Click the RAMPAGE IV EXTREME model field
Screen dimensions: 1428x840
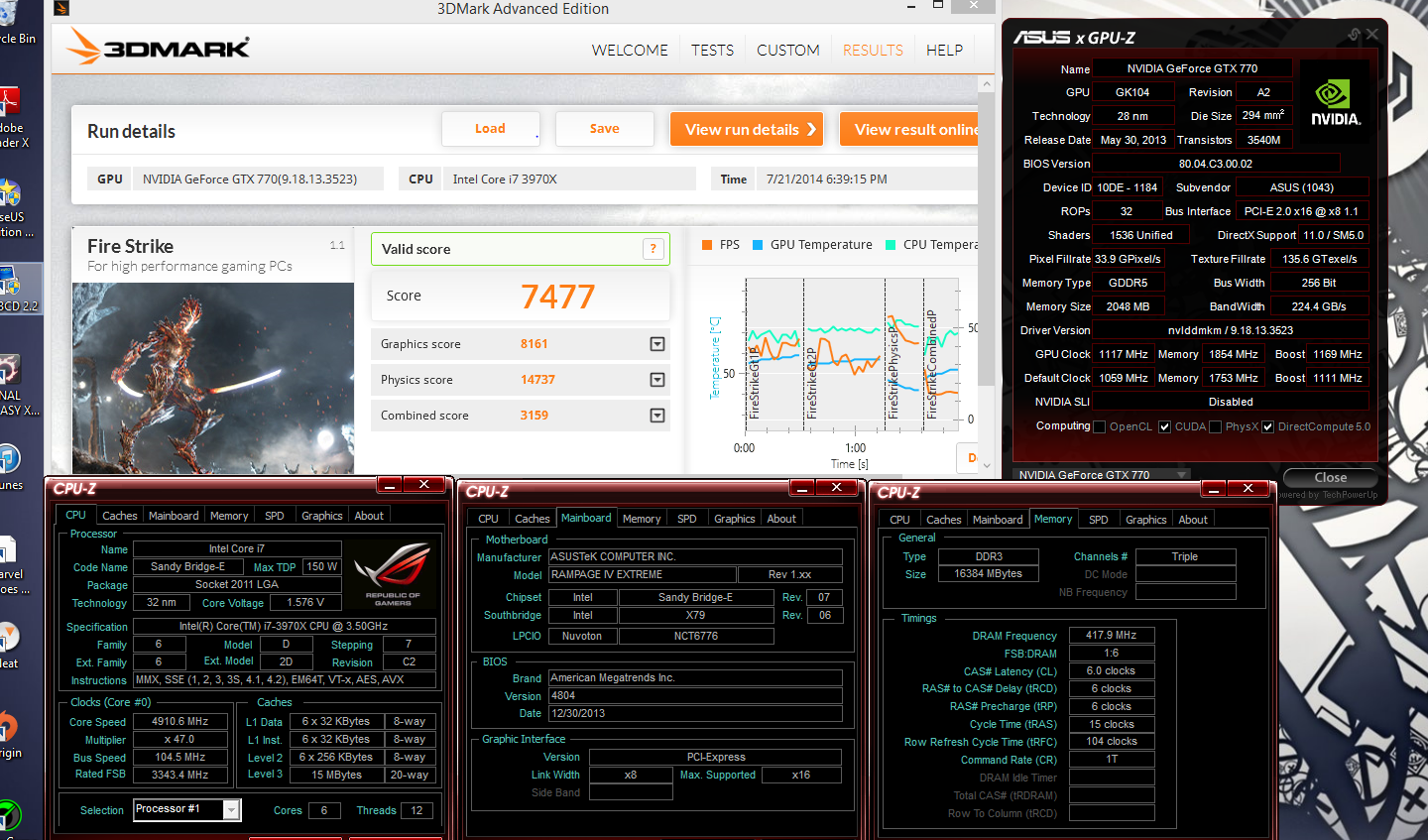643,575
